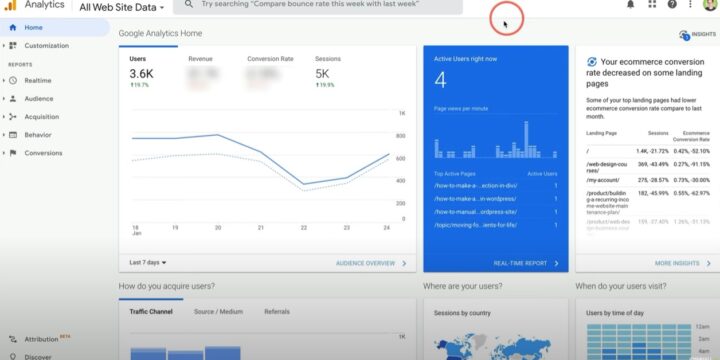Switch to the Source / Medium tab
The height and width of the screenshot is (360, 720).
(x=218, y=312)
